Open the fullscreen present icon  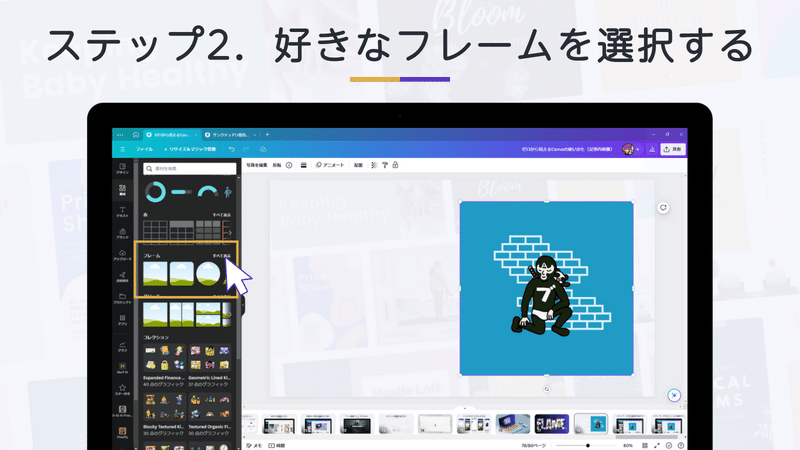(657, 445)
